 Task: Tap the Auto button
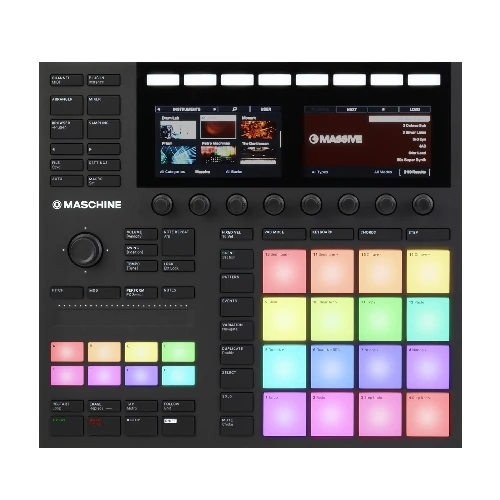pos(67,181)
